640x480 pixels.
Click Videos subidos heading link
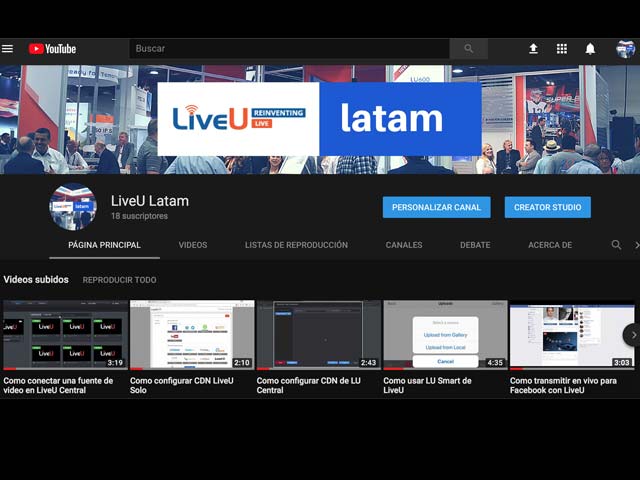36,280
